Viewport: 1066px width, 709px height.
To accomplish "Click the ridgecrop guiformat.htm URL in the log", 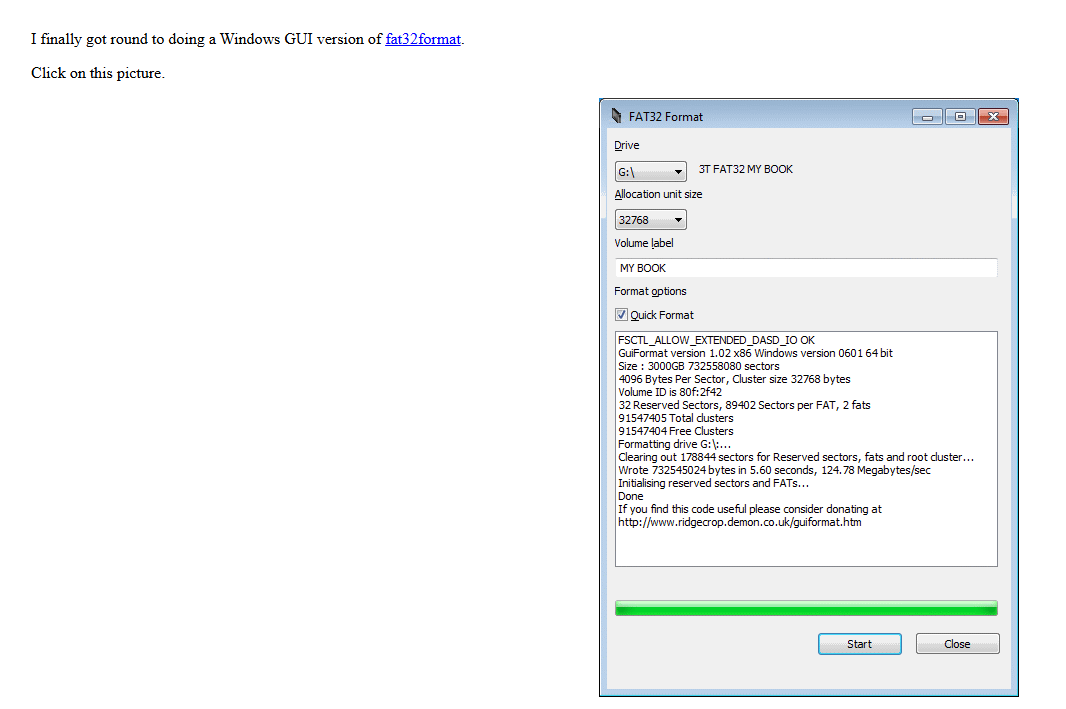I will coord(739,522).
